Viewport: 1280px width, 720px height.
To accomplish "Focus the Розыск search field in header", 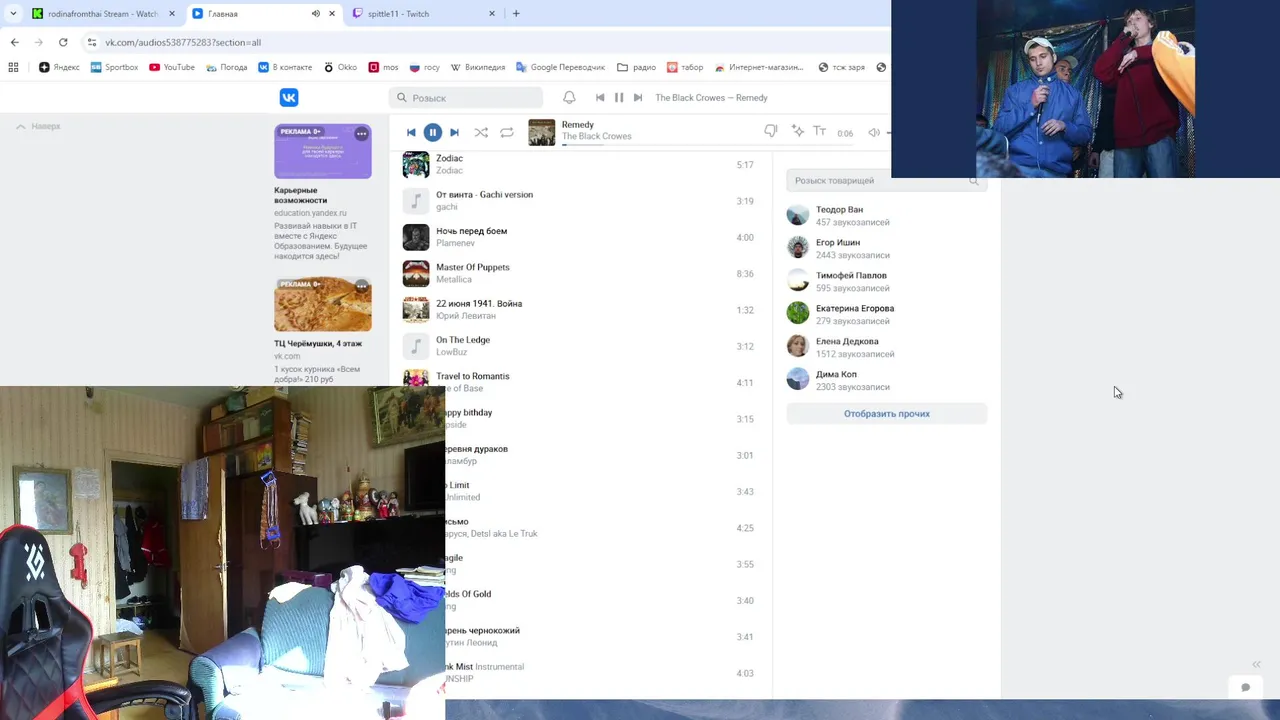I will click(466, 98).
